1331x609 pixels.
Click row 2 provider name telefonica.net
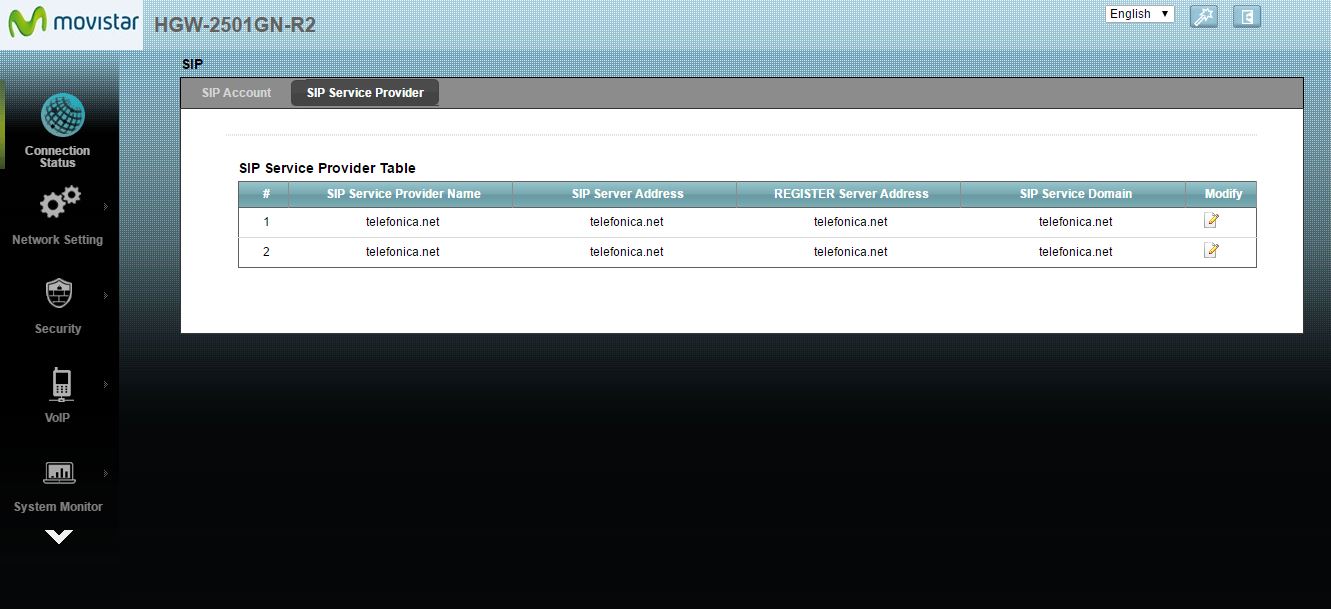403,252
